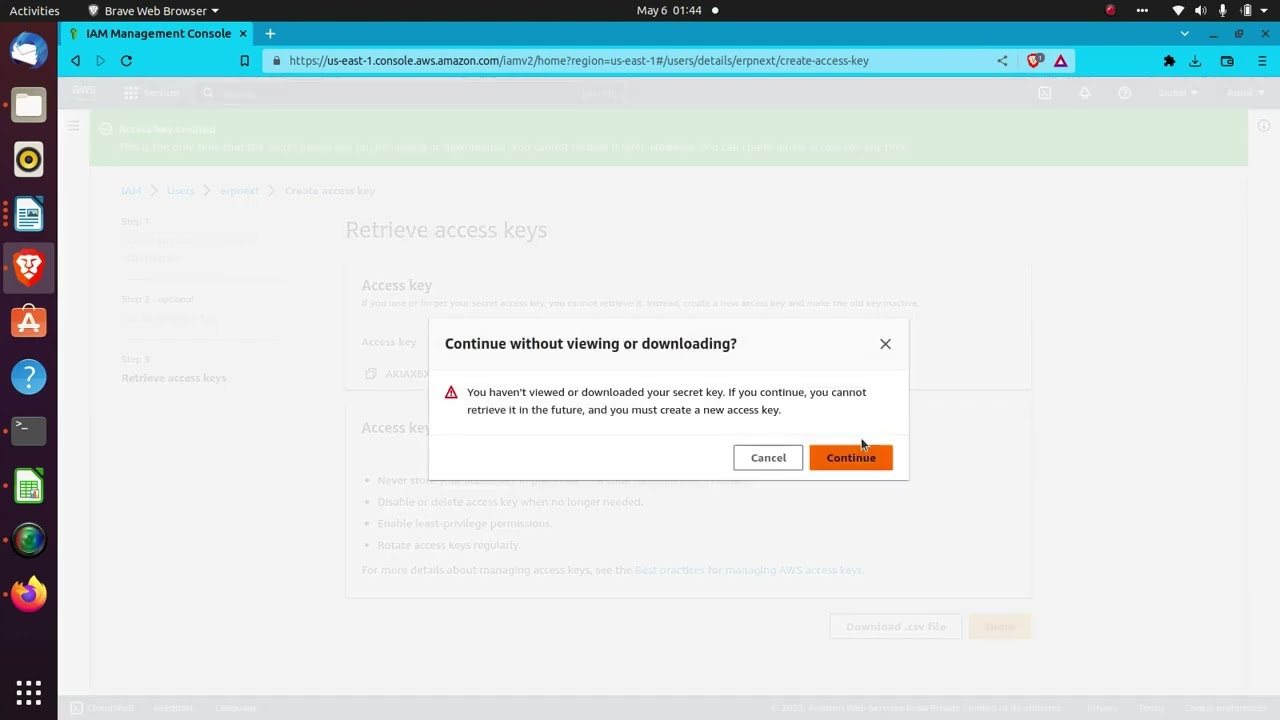This screenshot has width=1280, height=720.
Task: Click the dialog title 'Continue without viewing or downloading?'
Action: [x=591, y=344]
